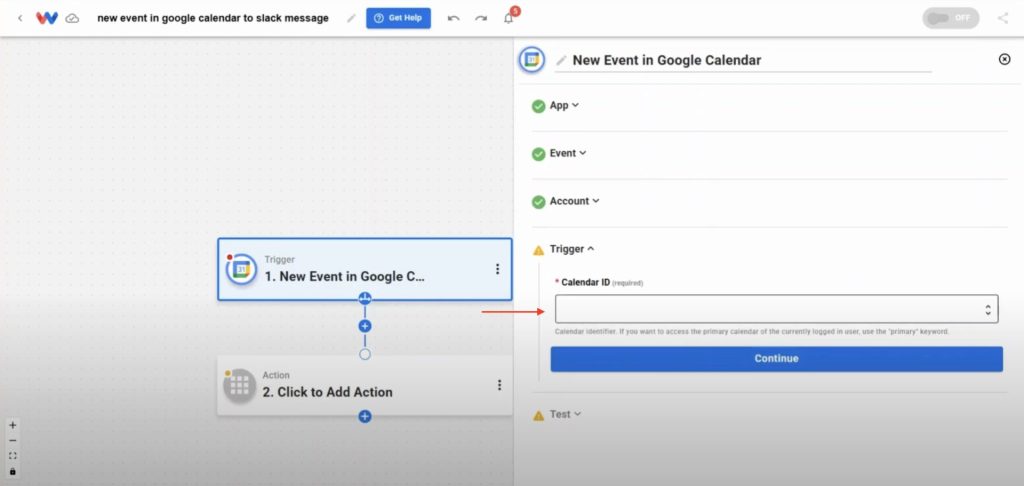Edit workflow name with pencil icon

coord(351,18)
